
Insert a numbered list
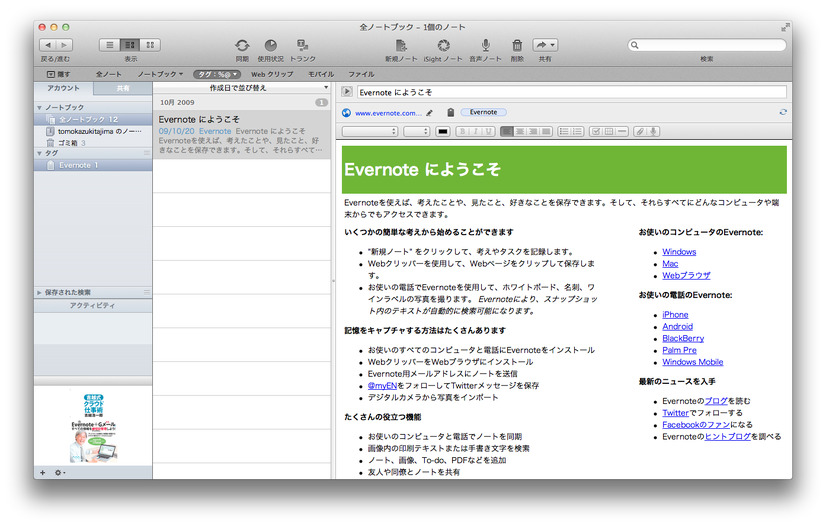577,132
